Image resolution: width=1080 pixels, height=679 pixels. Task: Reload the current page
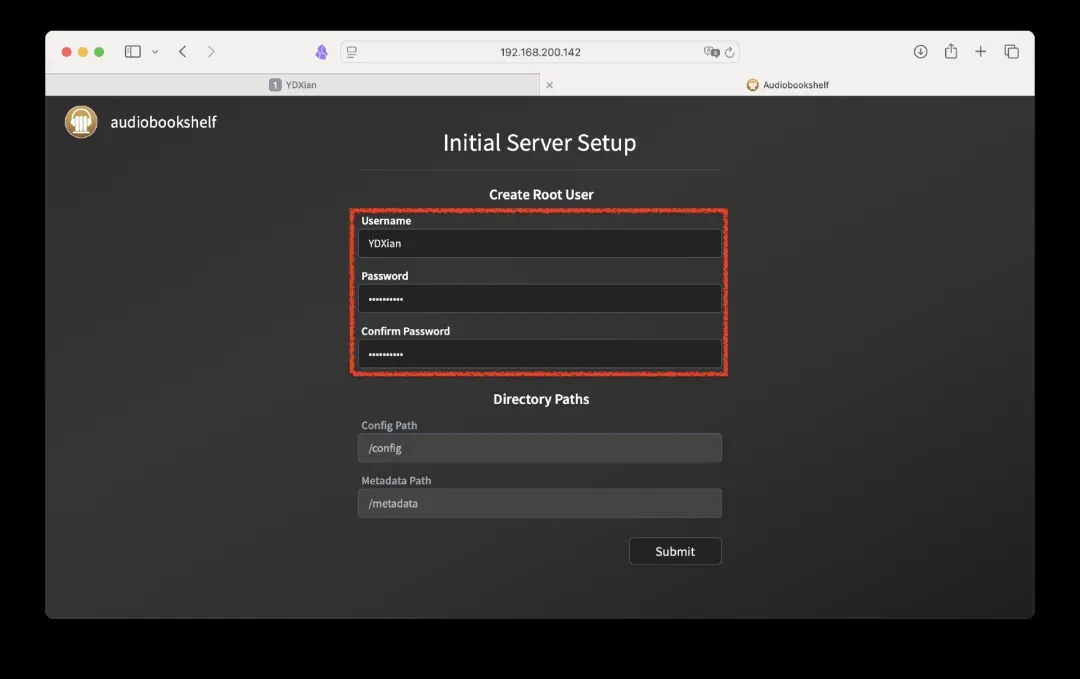[x=730, y=52]
